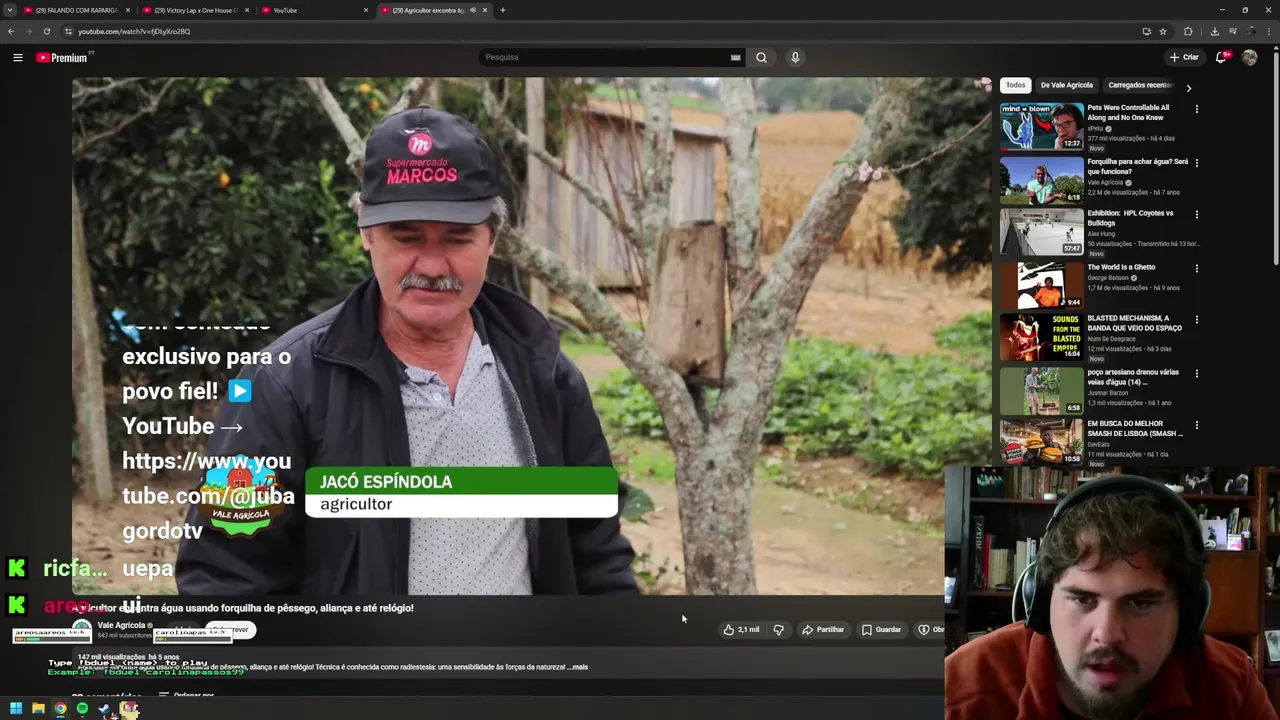Bookmark this page with the star

click(x=1163, y=31)
